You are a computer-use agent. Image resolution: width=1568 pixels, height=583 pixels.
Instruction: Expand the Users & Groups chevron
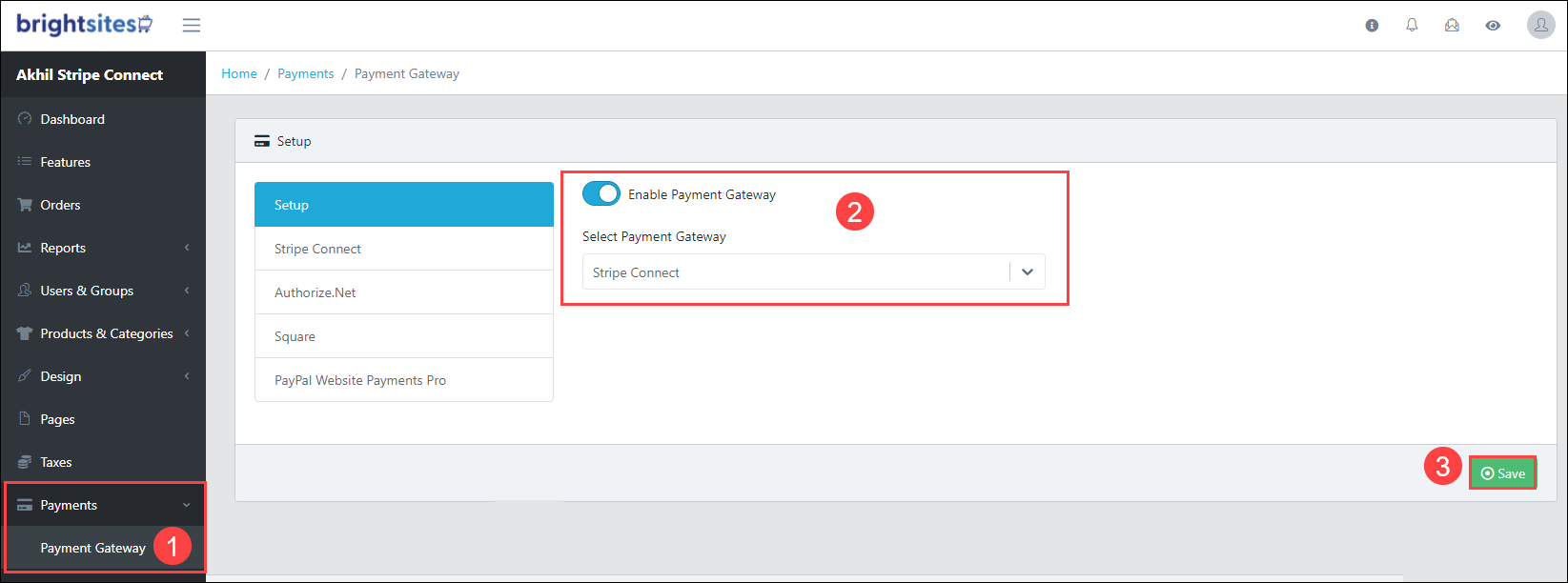187,291
